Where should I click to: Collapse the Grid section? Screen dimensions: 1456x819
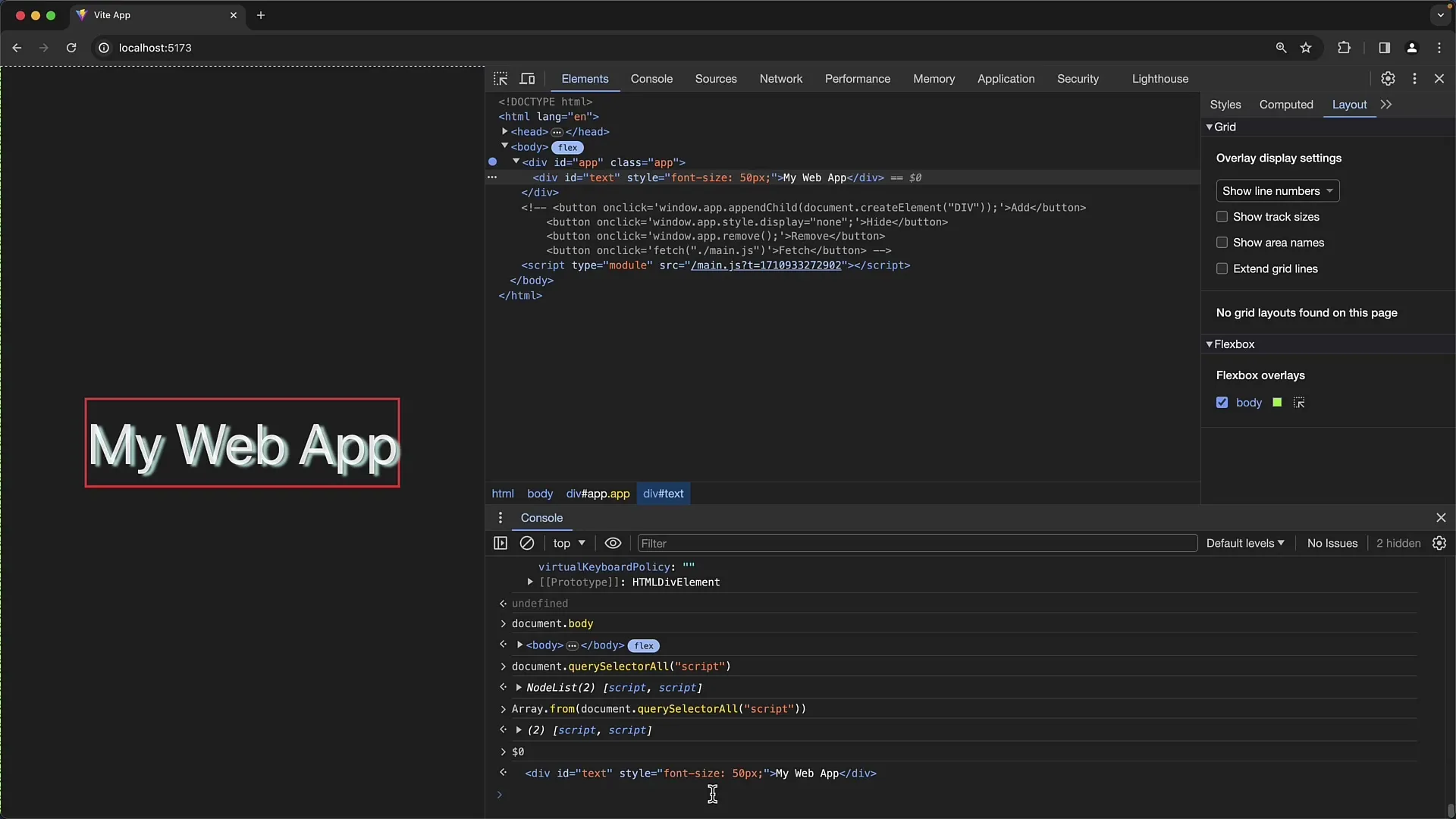coord(1210,127)
